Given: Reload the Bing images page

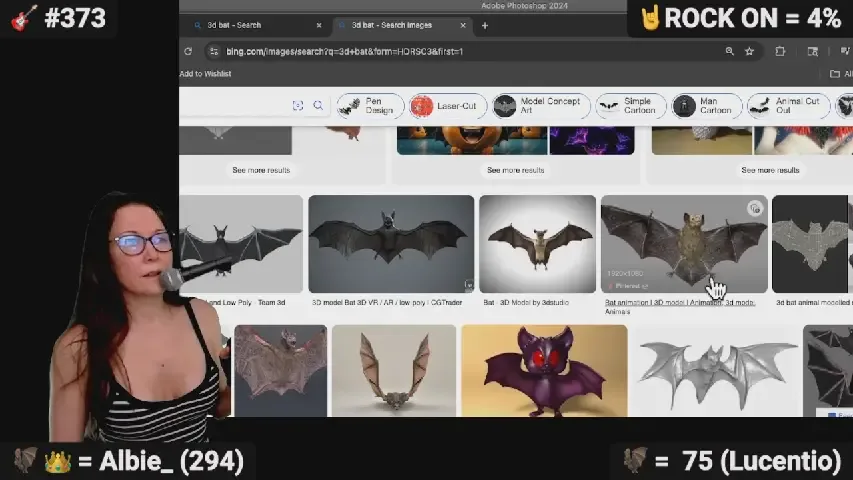Looking at the screenshot, I should click(188, 51).
